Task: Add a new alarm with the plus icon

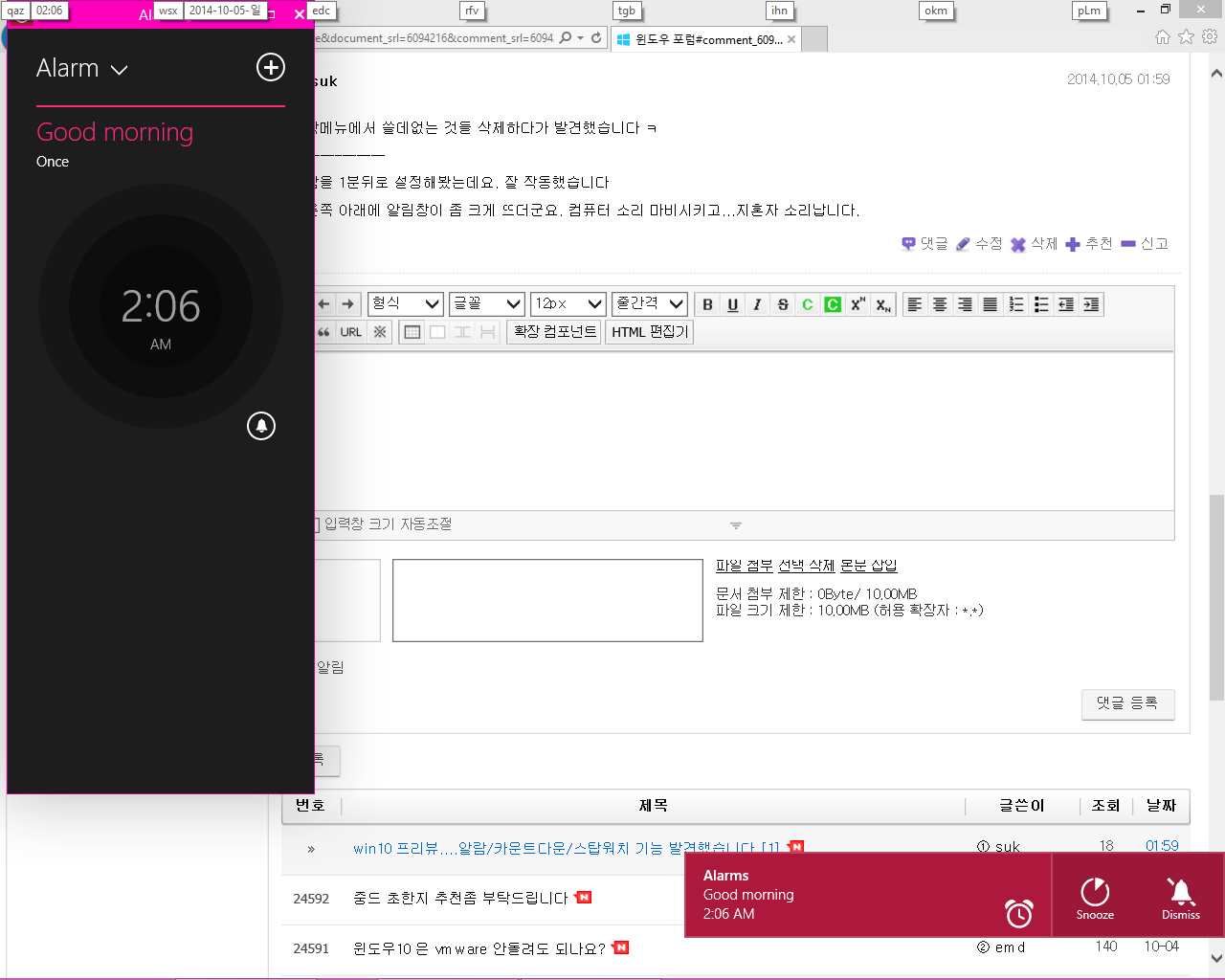Action: (271, 67)
